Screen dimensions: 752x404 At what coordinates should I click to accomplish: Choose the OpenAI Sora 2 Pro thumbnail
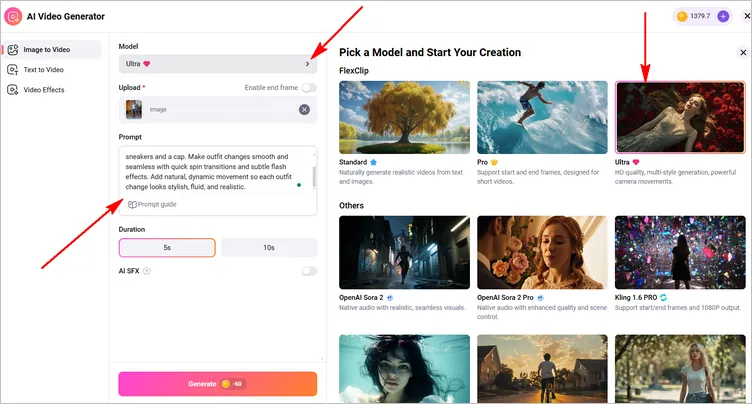(542, 252)
